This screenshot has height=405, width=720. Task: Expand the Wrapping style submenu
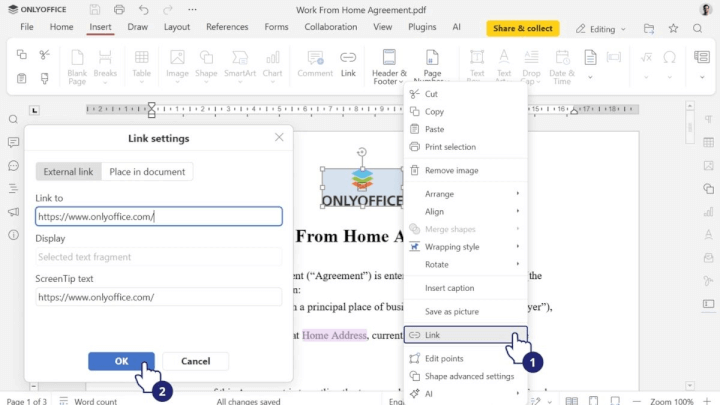(466, 247)
